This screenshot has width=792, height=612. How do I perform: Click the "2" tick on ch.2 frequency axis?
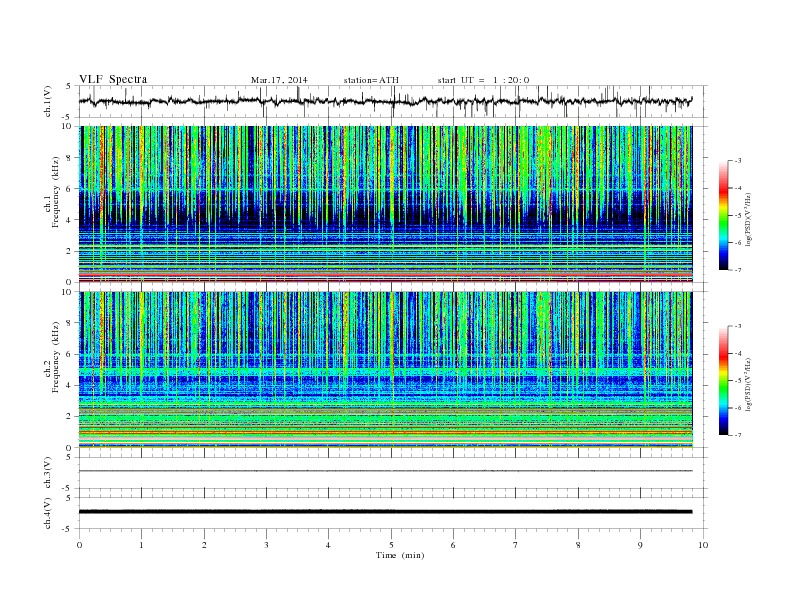(69, 417)
